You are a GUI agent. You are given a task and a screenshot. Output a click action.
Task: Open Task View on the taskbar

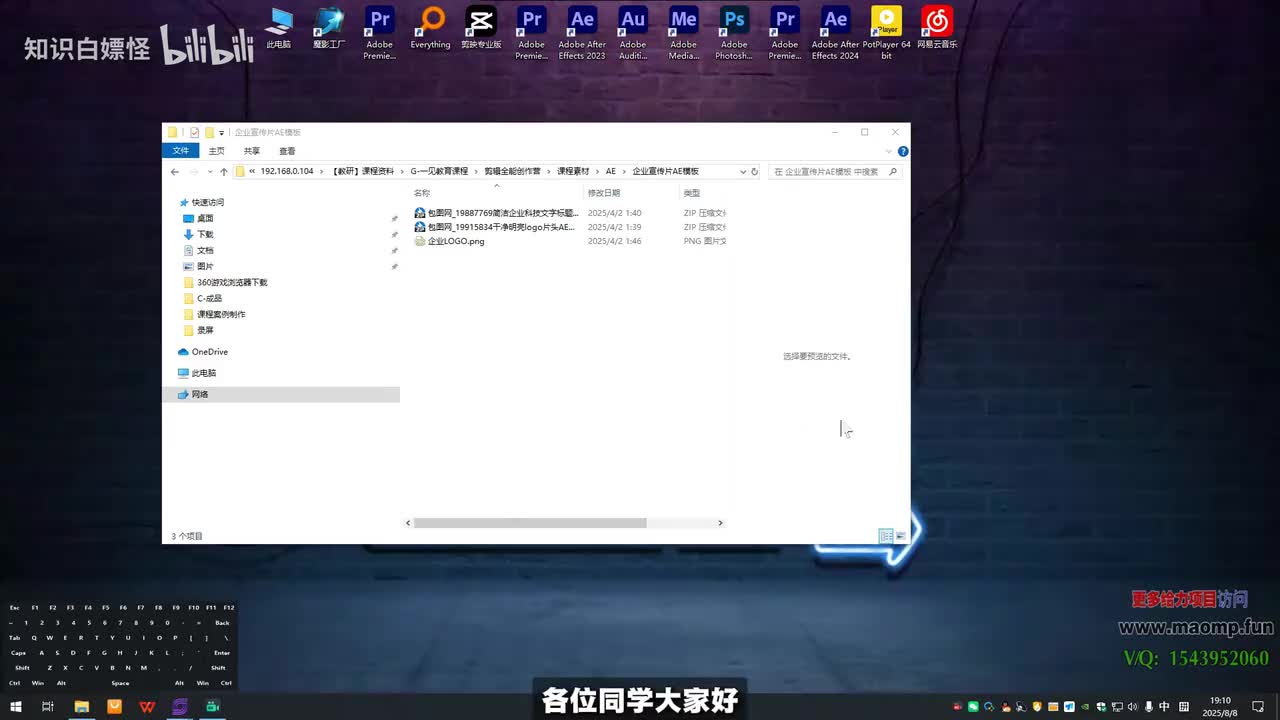coord(47,706)
